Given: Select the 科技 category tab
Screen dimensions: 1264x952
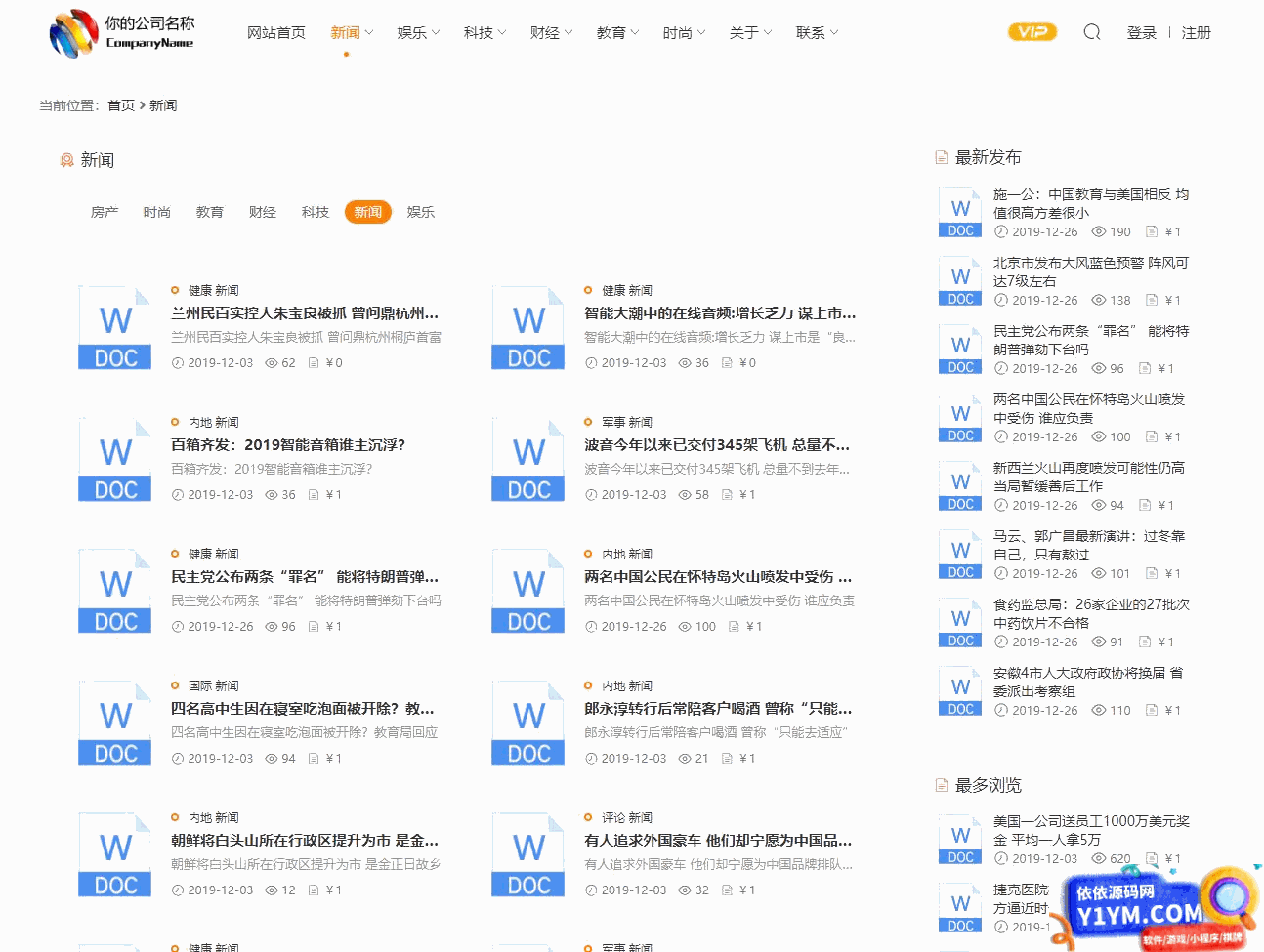Looking at the screenshot, I should tap(316, 212).
